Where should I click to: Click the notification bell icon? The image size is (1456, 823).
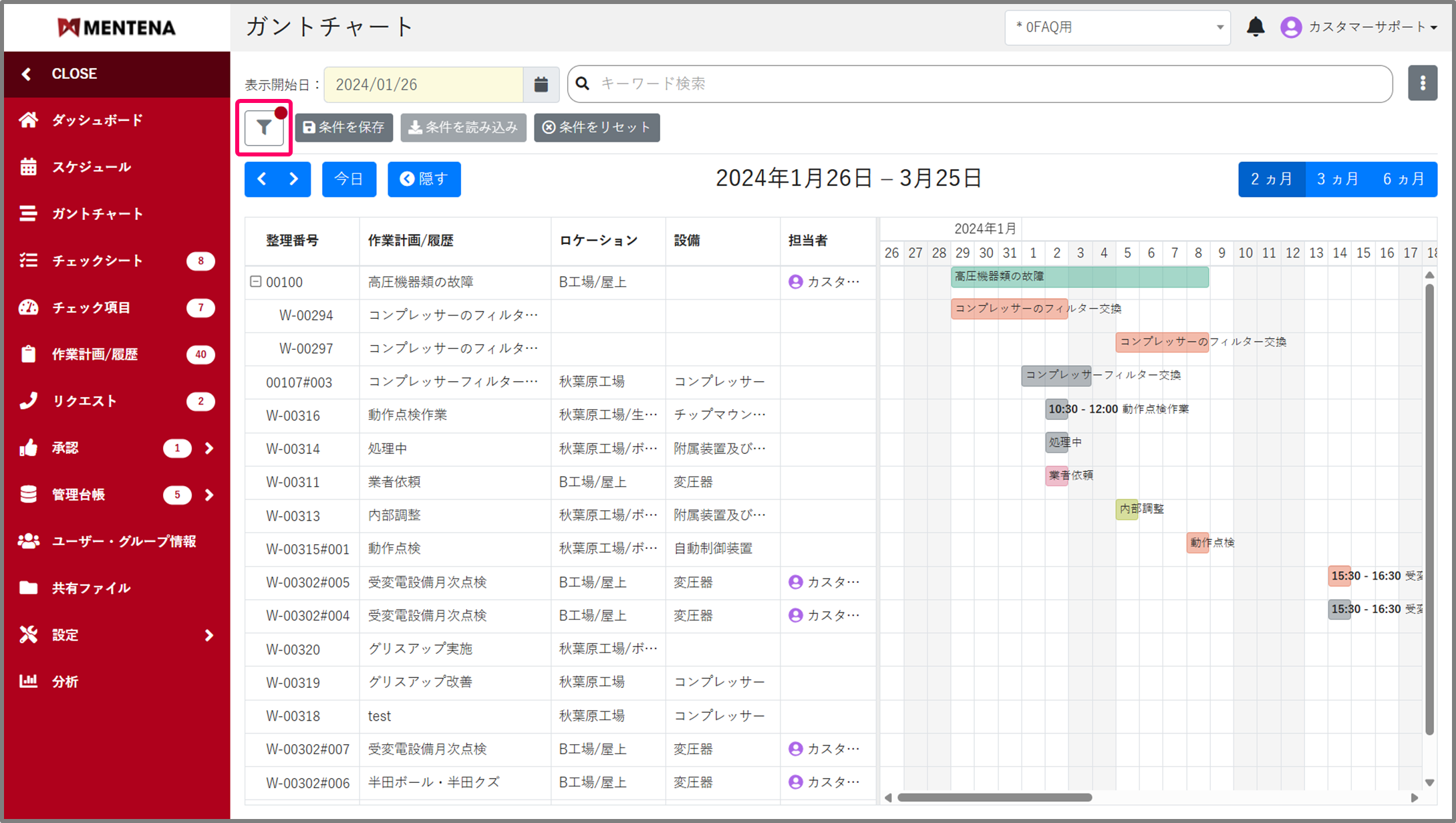click(1256, 27)
